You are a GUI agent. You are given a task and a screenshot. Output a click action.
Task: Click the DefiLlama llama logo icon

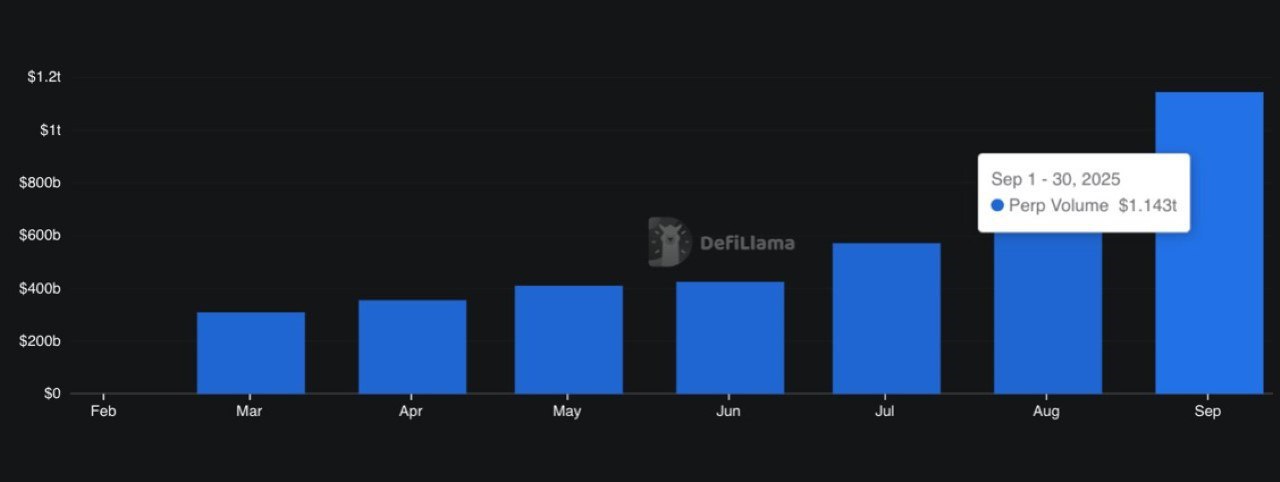669,242
